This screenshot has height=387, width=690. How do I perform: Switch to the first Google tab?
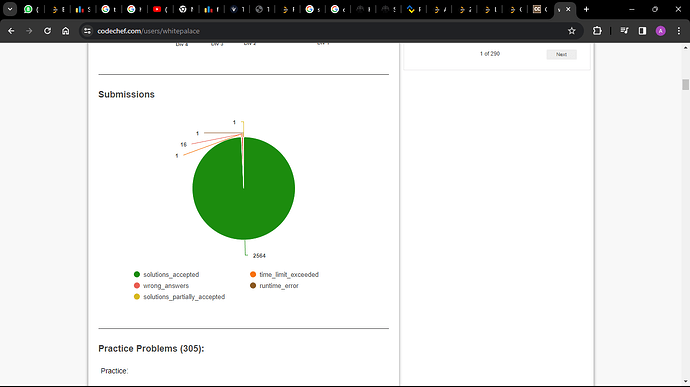pos(106,9)
